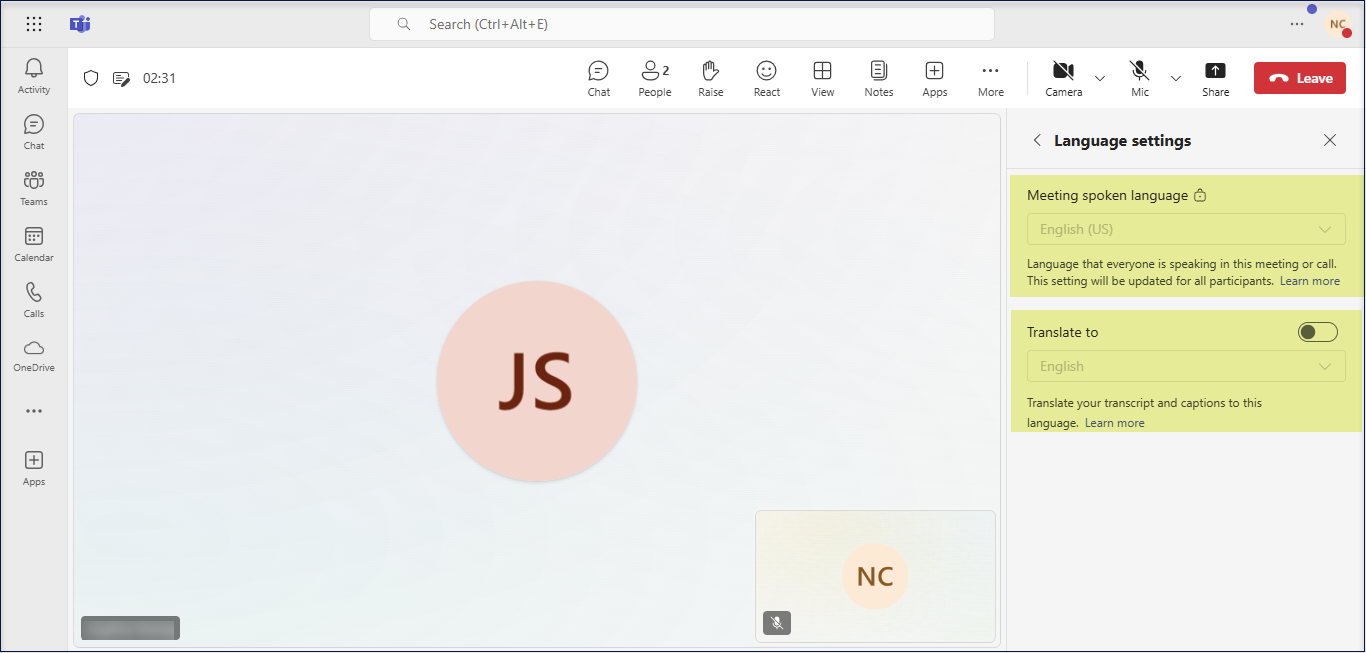The height and width of the screenshot is (653, 1366).
Task: Open Learn more link under Translate to
Action: (1114, 423)
